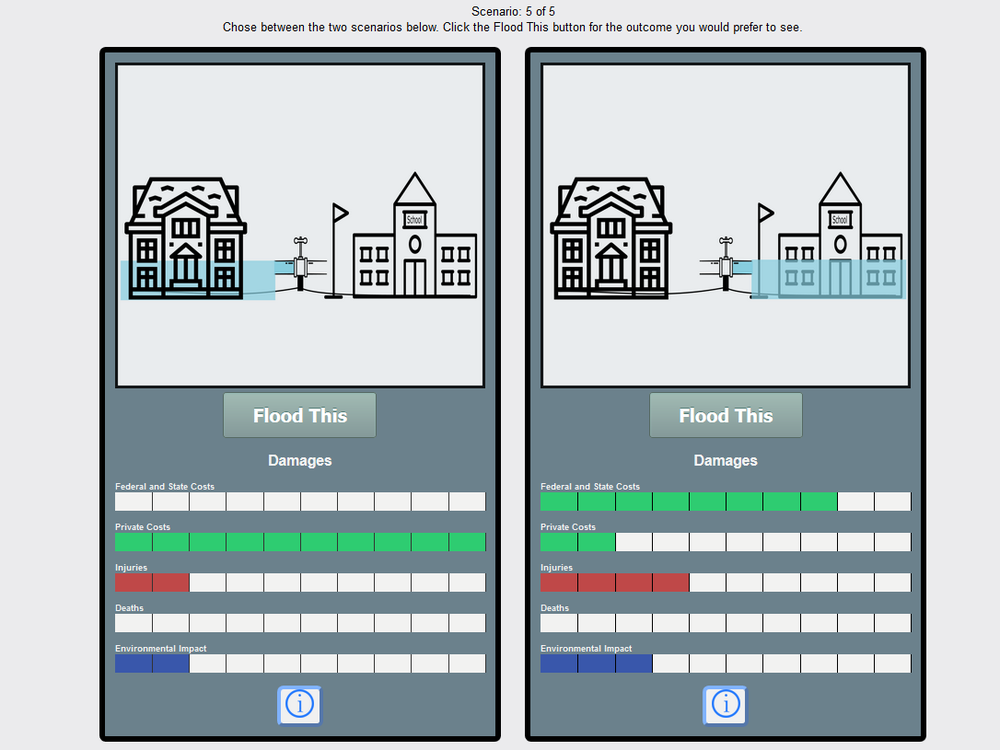
Task: Open the info icon under right scenario
Action: coord(725,705)
